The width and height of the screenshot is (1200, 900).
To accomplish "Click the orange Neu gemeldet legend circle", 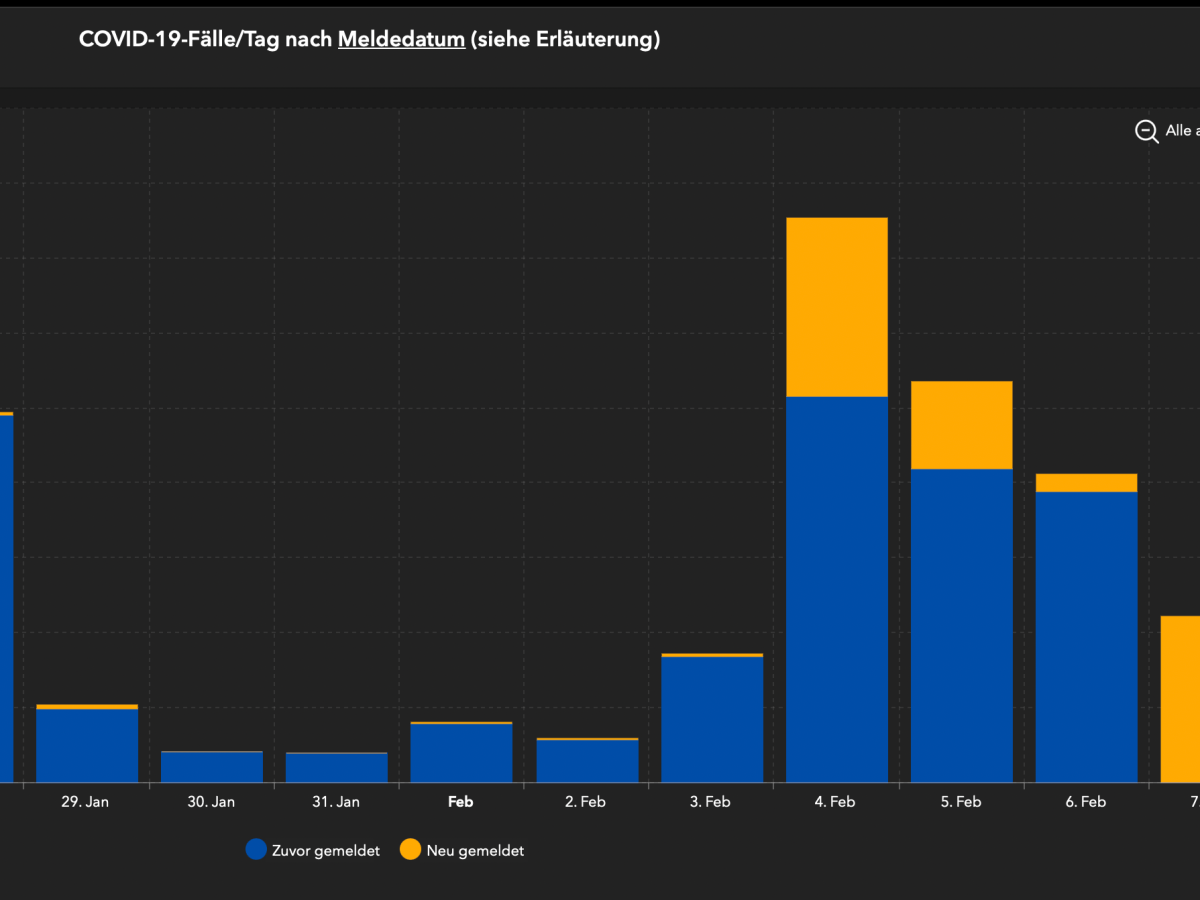I will [x=410, y=850].
